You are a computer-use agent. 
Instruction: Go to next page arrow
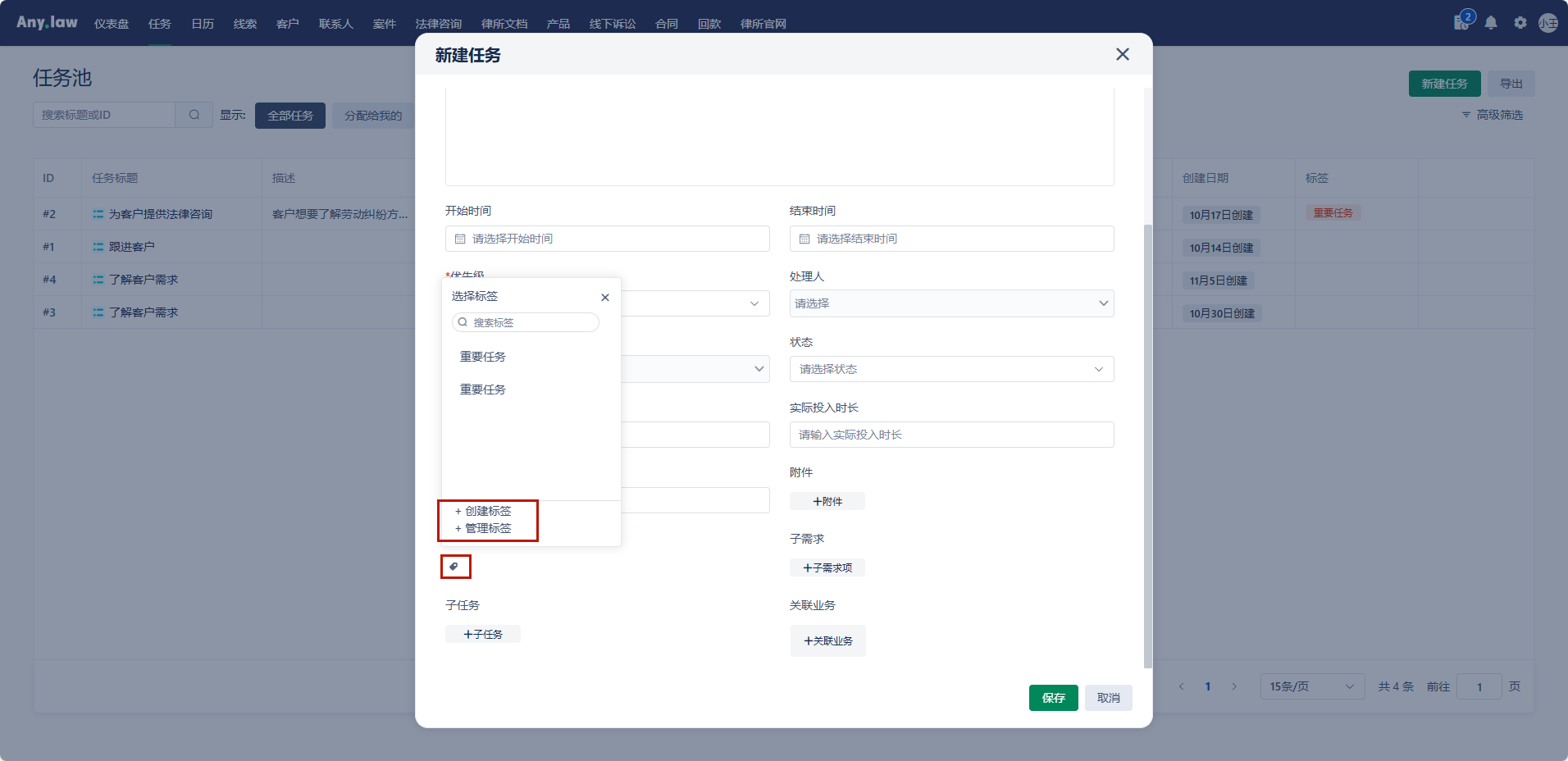pyautogui.click(x=1234, y=686)
